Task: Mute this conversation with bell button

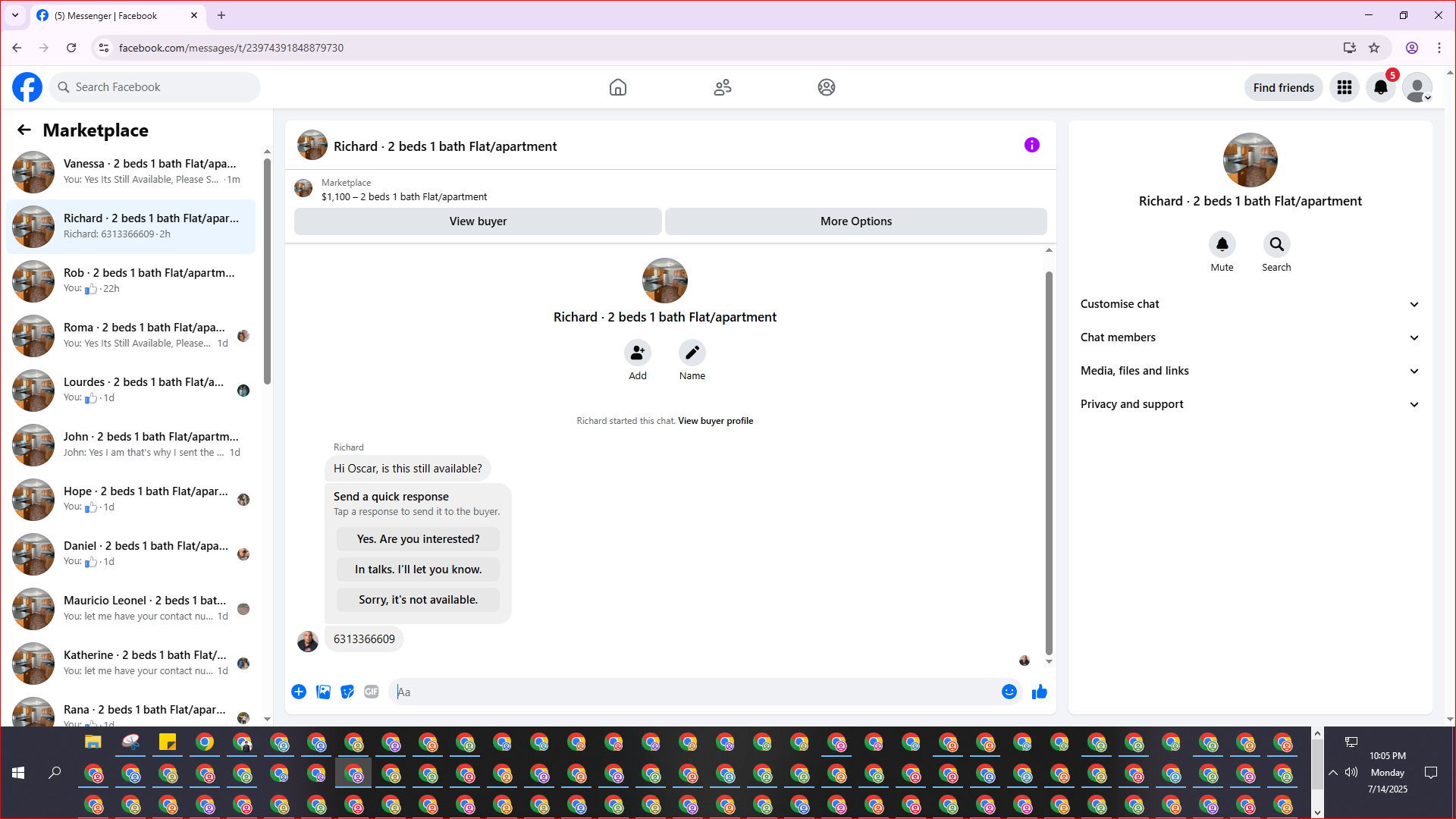Action: (1222, 244)
